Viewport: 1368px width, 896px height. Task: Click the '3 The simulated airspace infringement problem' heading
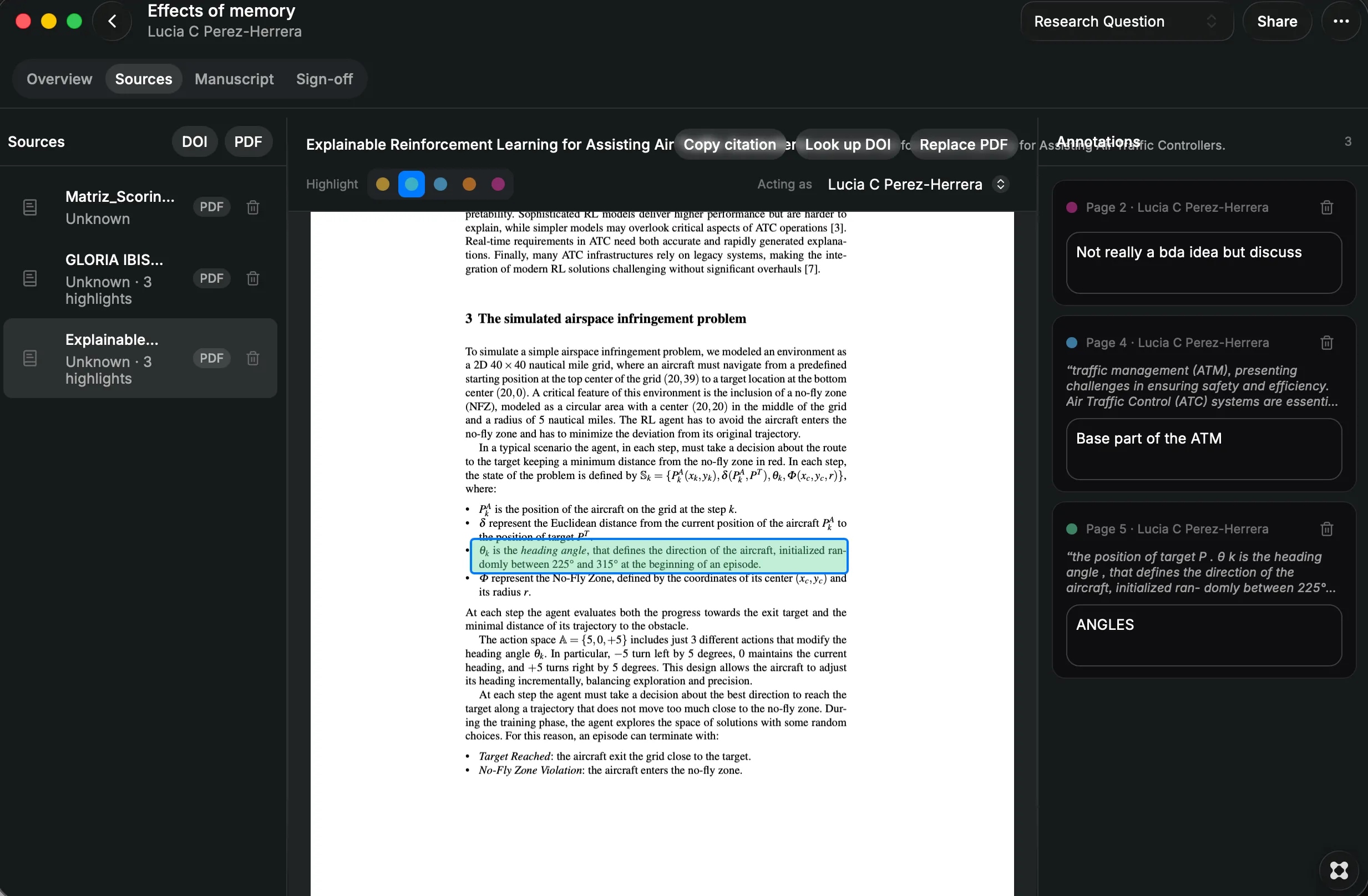605,319
